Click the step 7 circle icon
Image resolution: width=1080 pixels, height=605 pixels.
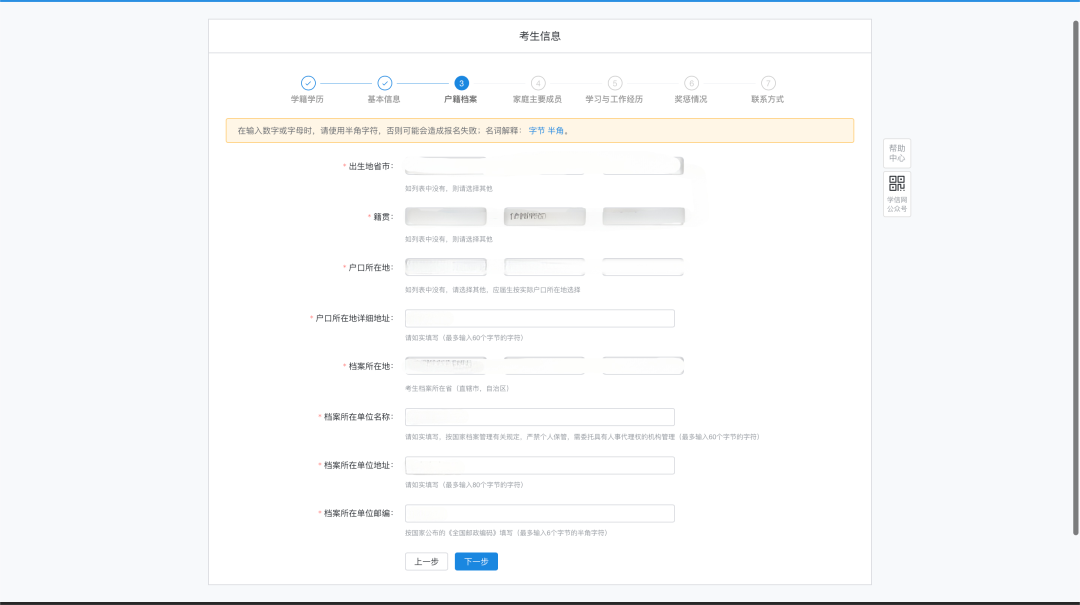point(768,83)
